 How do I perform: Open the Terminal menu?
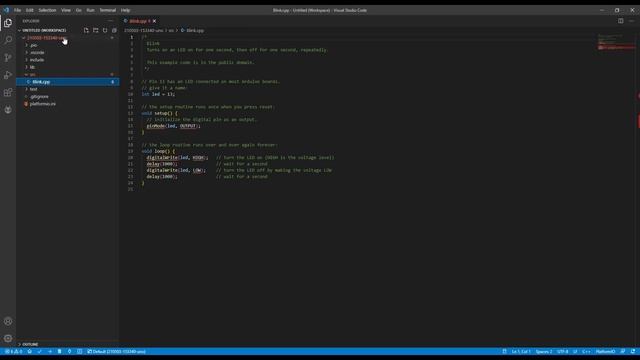[x=108, y=10]
